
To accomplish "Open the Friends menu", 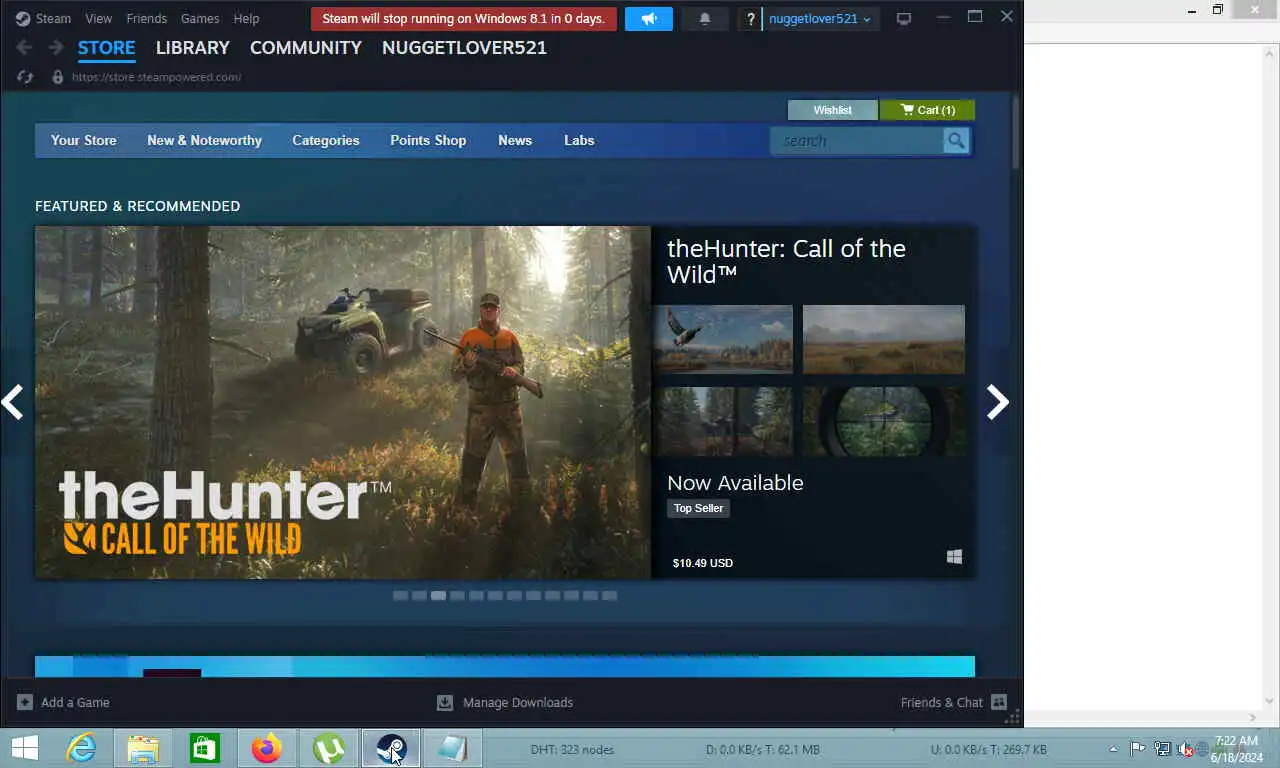I will tap(147, 19).
